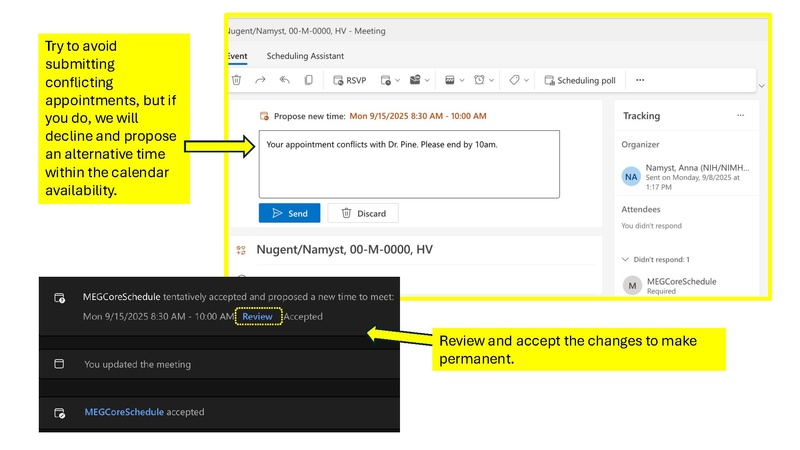Viewport: 800px width, 450px height.
Task: Click the Delete trash icon in toolbar
Action: [x=236, y=80]
